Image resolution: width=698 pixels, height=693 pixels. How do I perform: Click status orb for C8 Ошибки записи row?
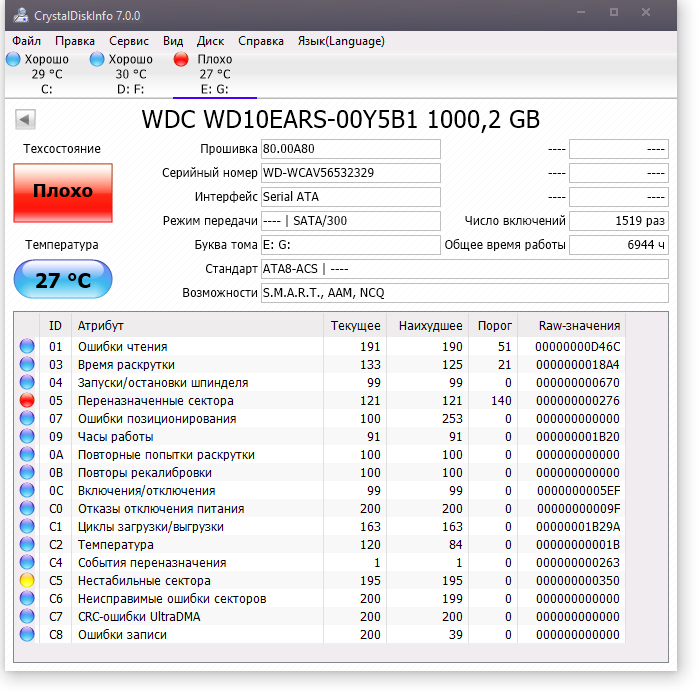(x=27, y=634)
